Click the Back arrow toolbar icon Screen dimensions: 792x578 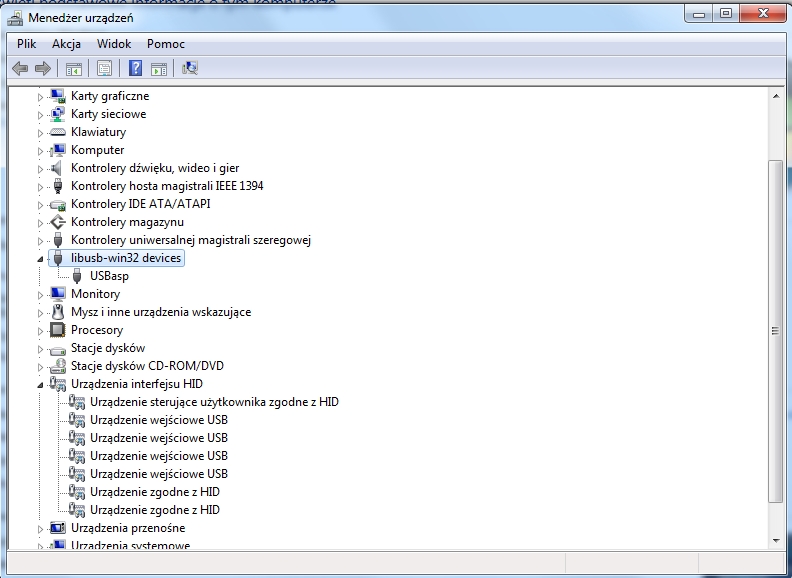pyautogui.click(x=20, y=68)
